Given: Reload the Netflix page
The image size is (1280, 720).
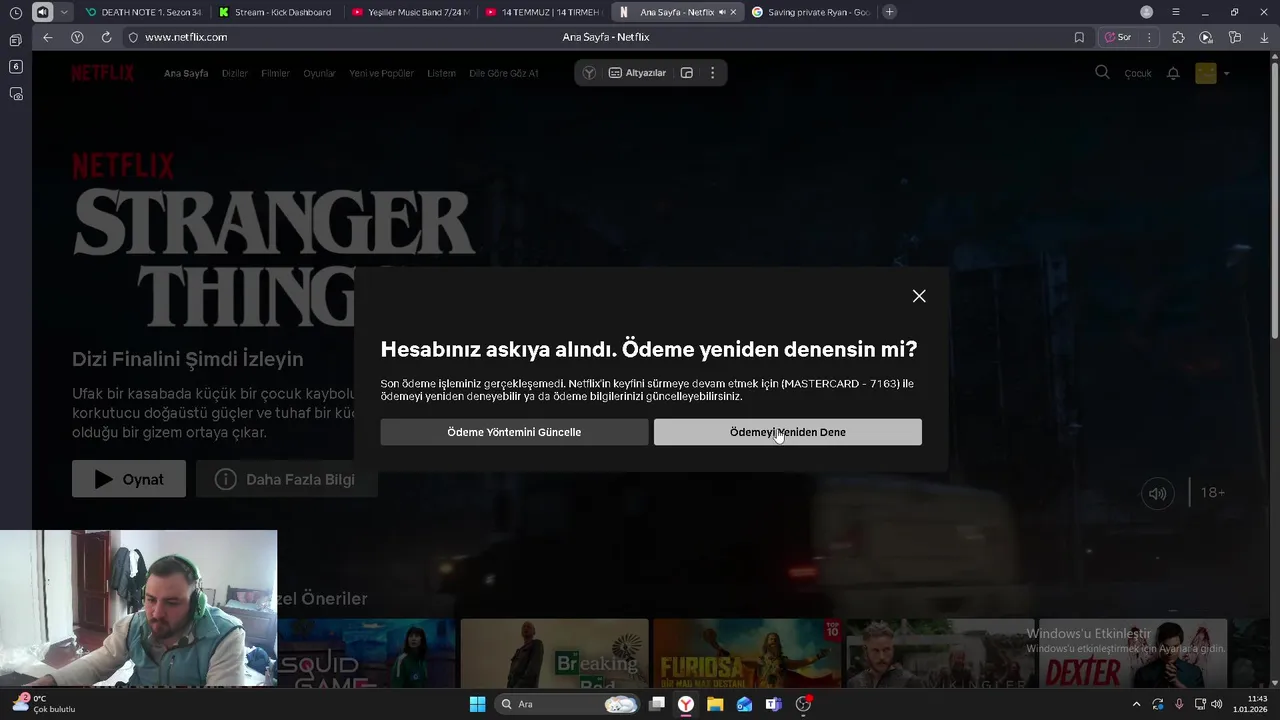Looking at the screenshot, I should click(x=106, y=37).
